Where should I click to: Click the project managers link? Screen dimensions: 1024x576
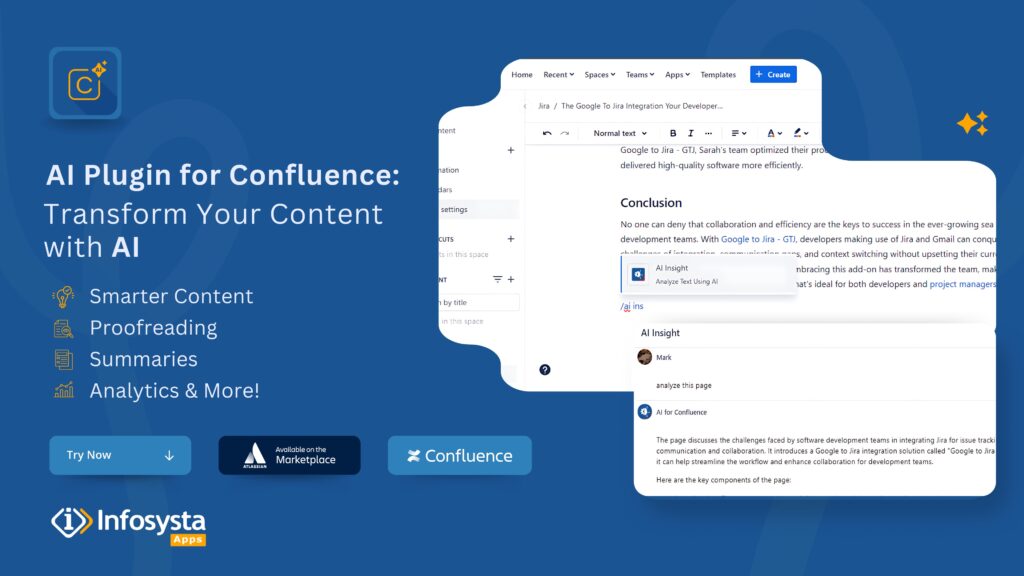click(x=963, y=284)
